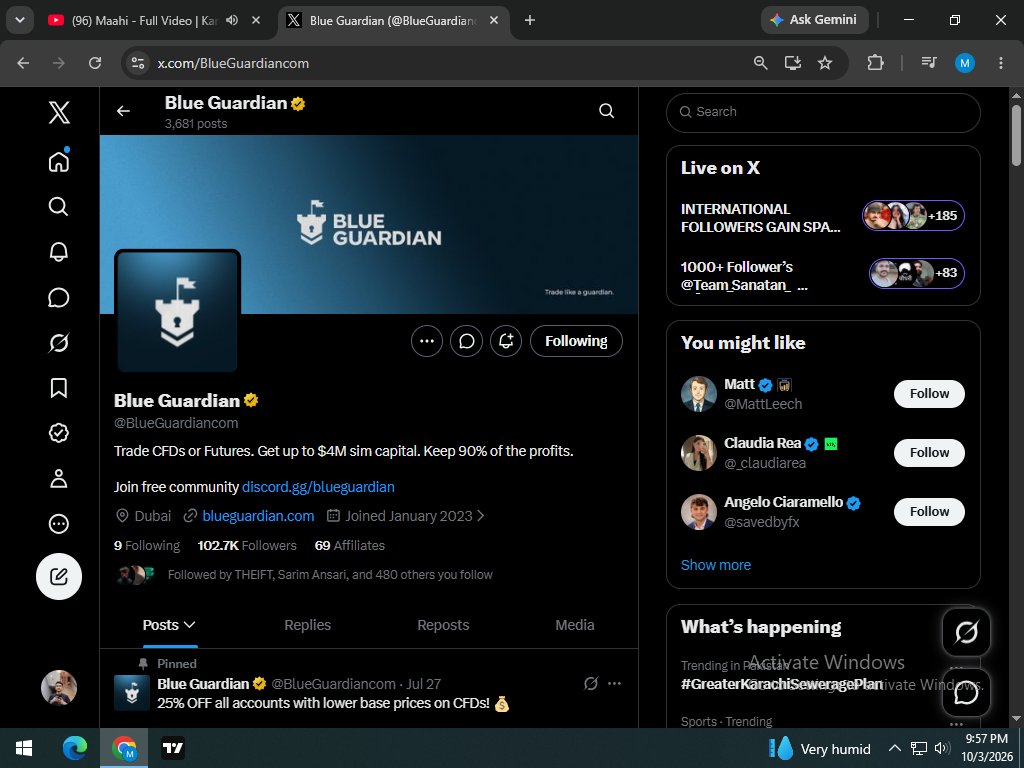Click the page vertical scrollbar
This screenshot has width=1024, height=768.
pos(1016,134)
